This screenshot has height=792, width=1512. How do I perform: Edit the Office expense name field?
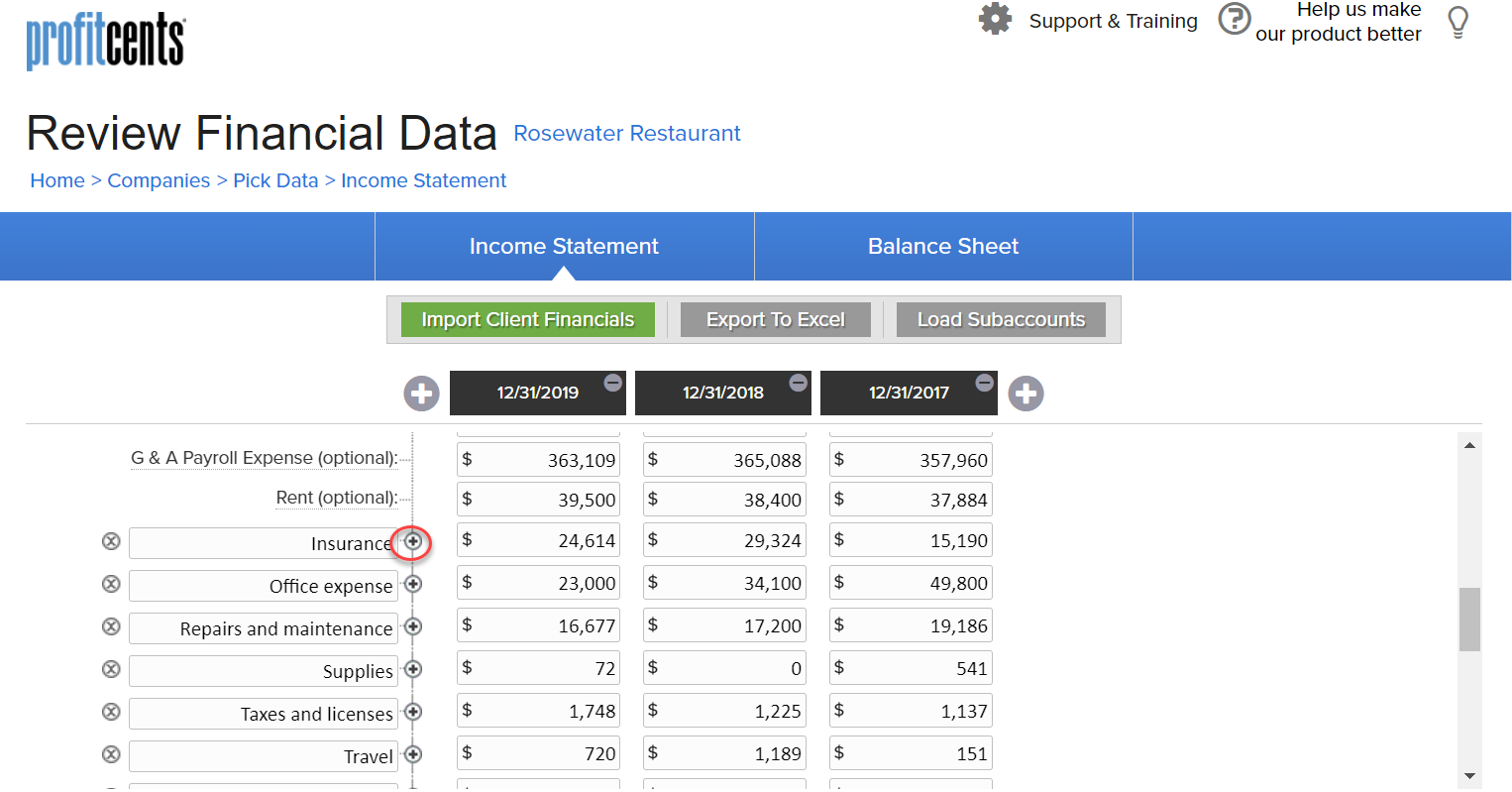click(x=264, y=586)
